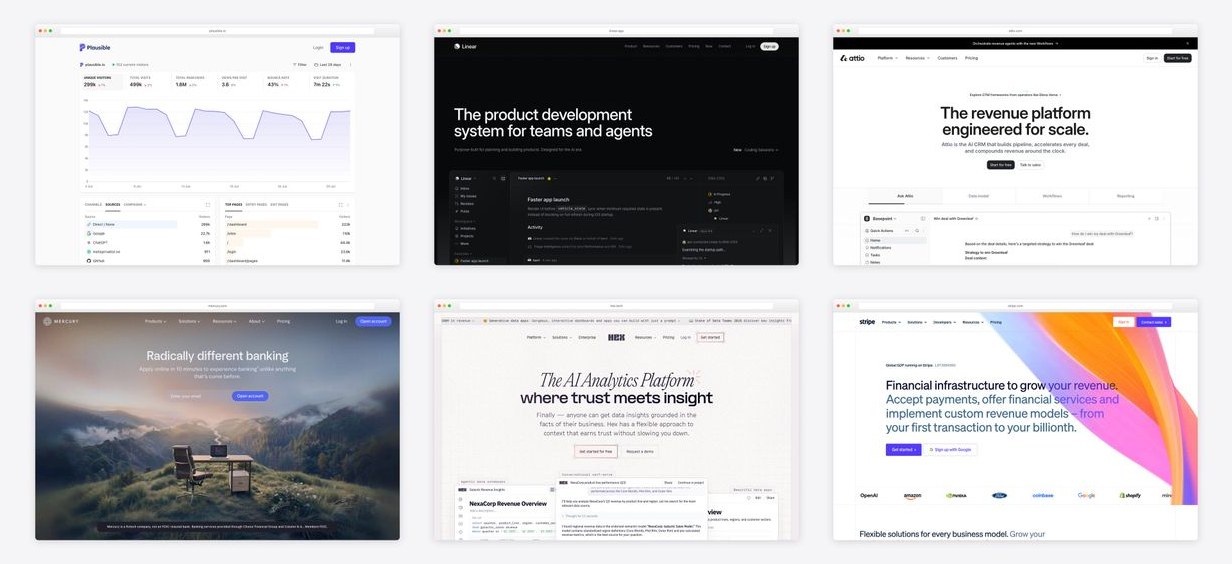1232x564 pixels.
Task: Switch to the Top Pages tab in Plausible
Action: (x=234, y=205)
